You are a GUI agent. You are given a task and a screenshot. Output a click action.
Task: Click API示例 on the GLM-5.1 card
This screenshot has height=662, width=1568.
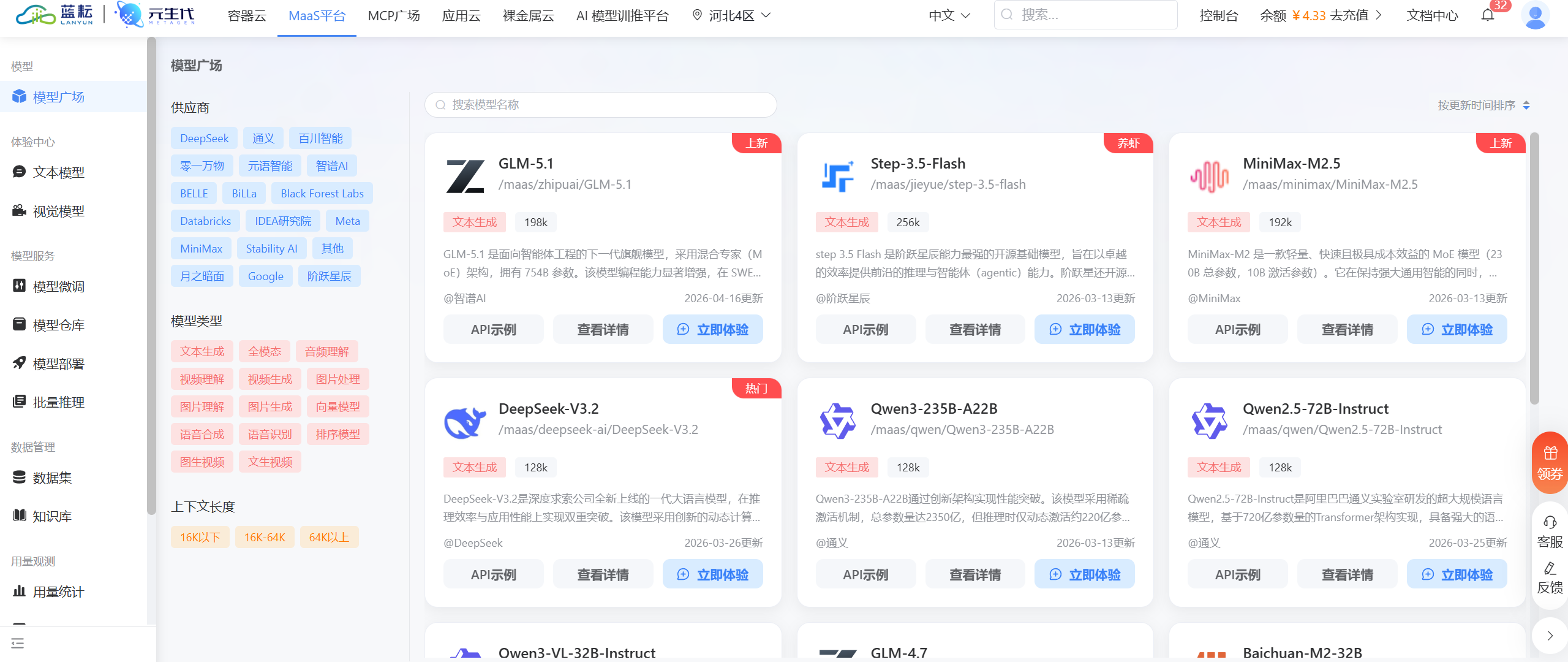point(494,330)
